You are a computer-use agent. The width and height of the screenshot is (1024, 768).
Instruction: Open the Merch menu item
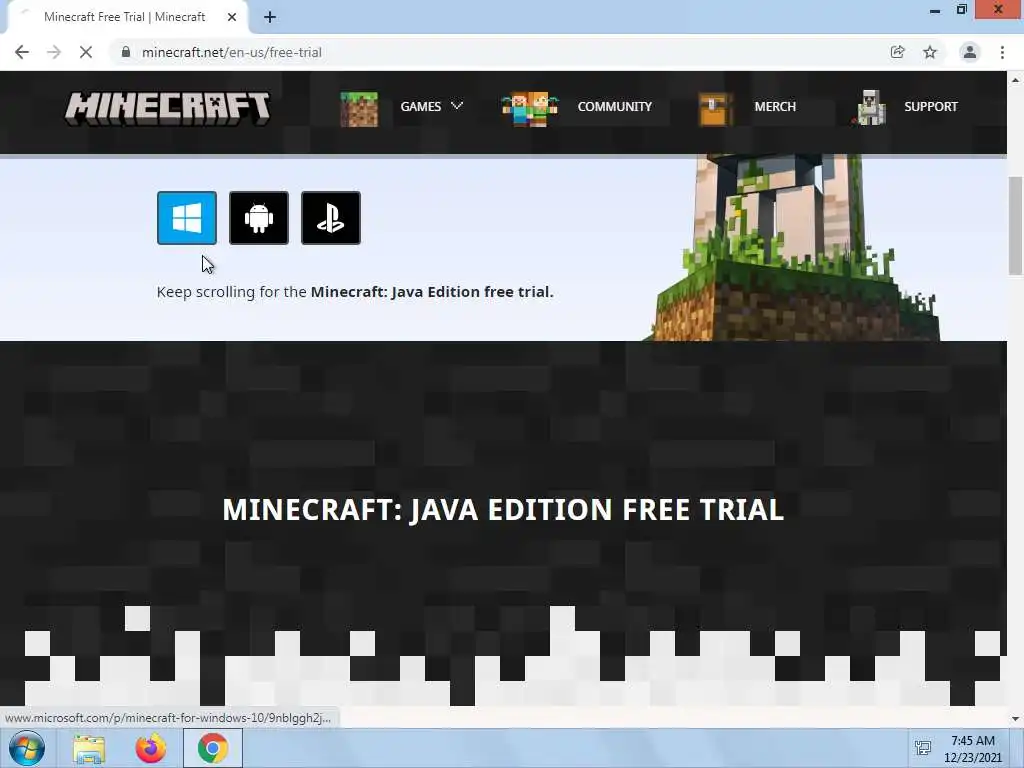(775, 106)
